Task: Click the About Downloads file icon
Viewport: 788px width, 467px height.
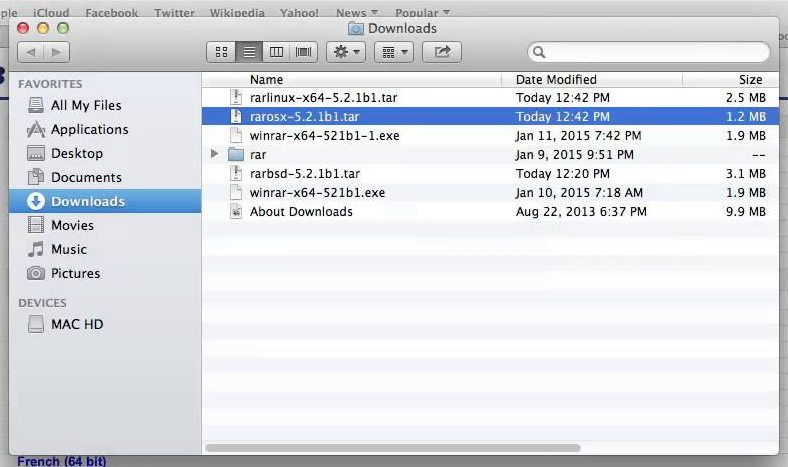Action: coord(236,212)
